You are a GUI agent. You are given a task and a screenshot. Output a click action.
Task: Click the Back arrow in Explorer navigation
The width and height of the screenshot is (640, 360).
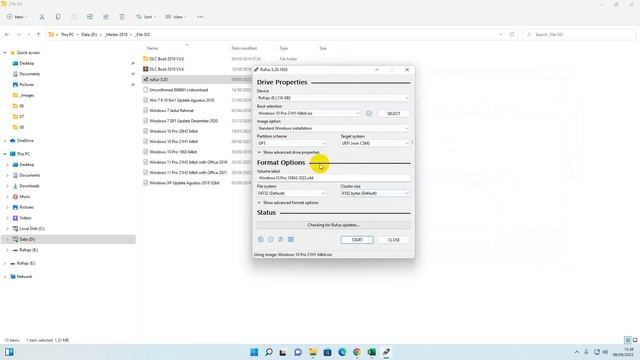coord(7,35)
